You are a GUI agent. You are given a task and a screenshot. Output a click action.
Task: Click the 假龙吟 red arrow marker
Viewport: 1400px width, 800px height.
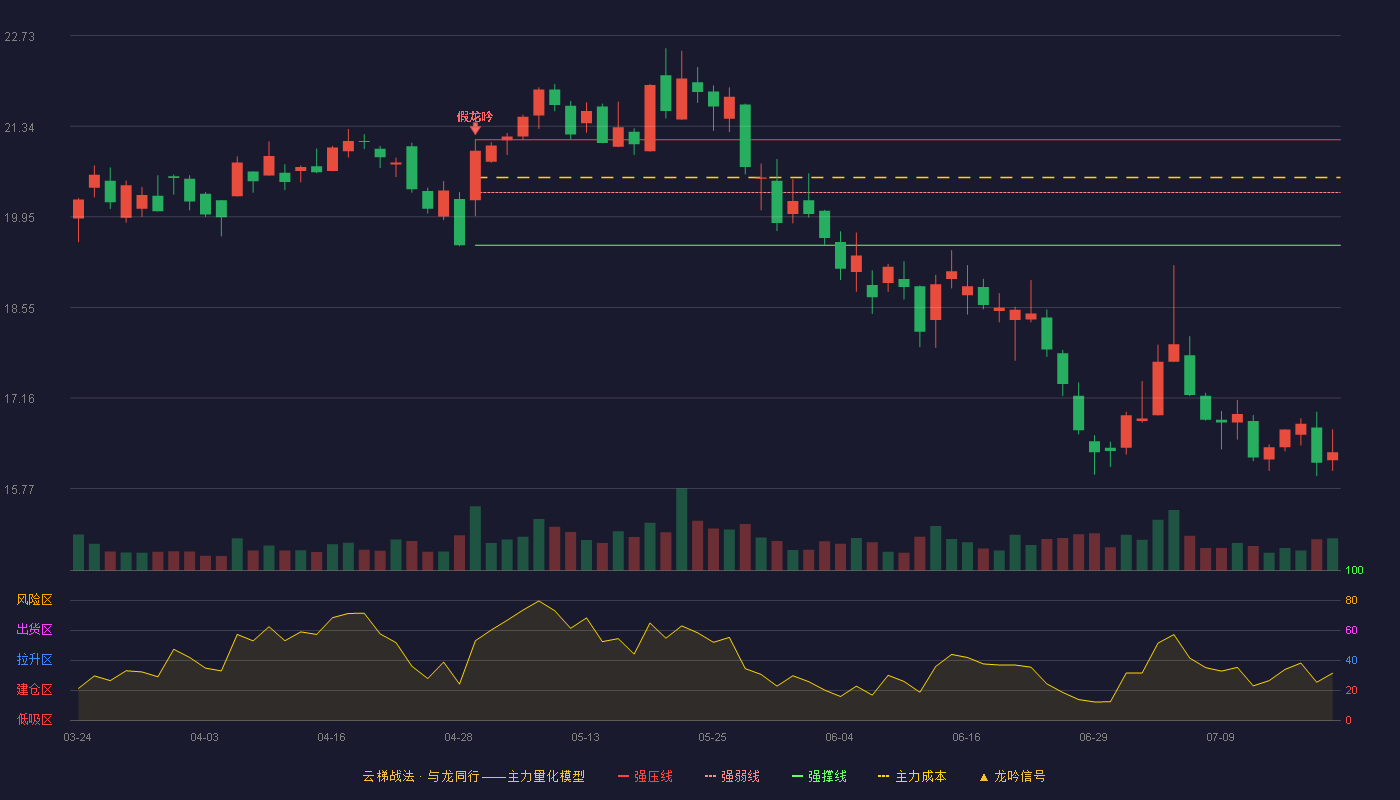click(x=475, y=130)
